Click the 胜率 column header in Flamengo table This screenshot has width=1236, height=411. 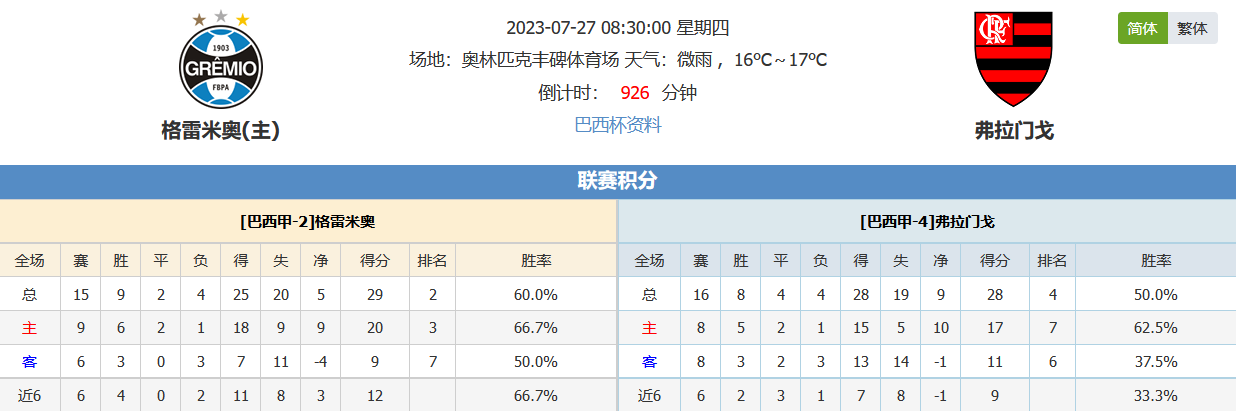point(1156,261)
